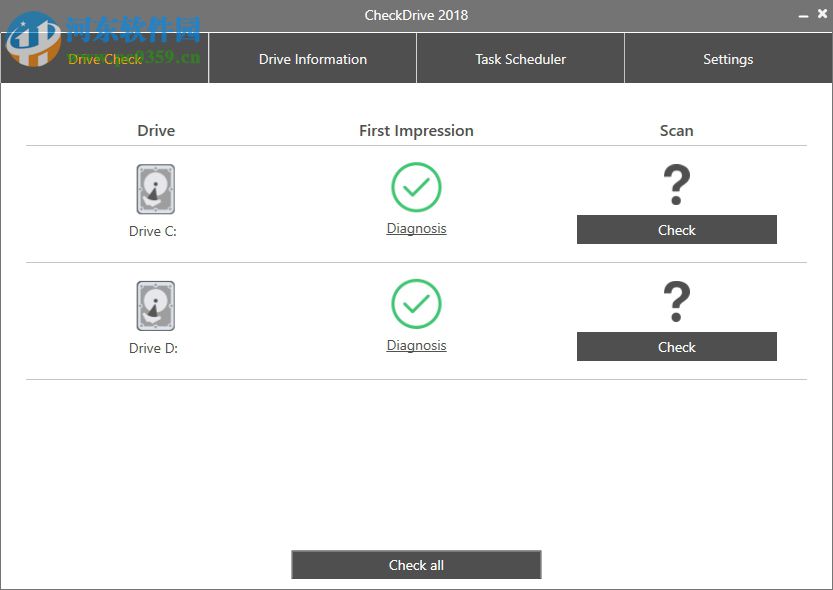Viewport: 833px width, 590px height.
Task: Open the Task Scheduler tab
Action: (x=520, y=58)
